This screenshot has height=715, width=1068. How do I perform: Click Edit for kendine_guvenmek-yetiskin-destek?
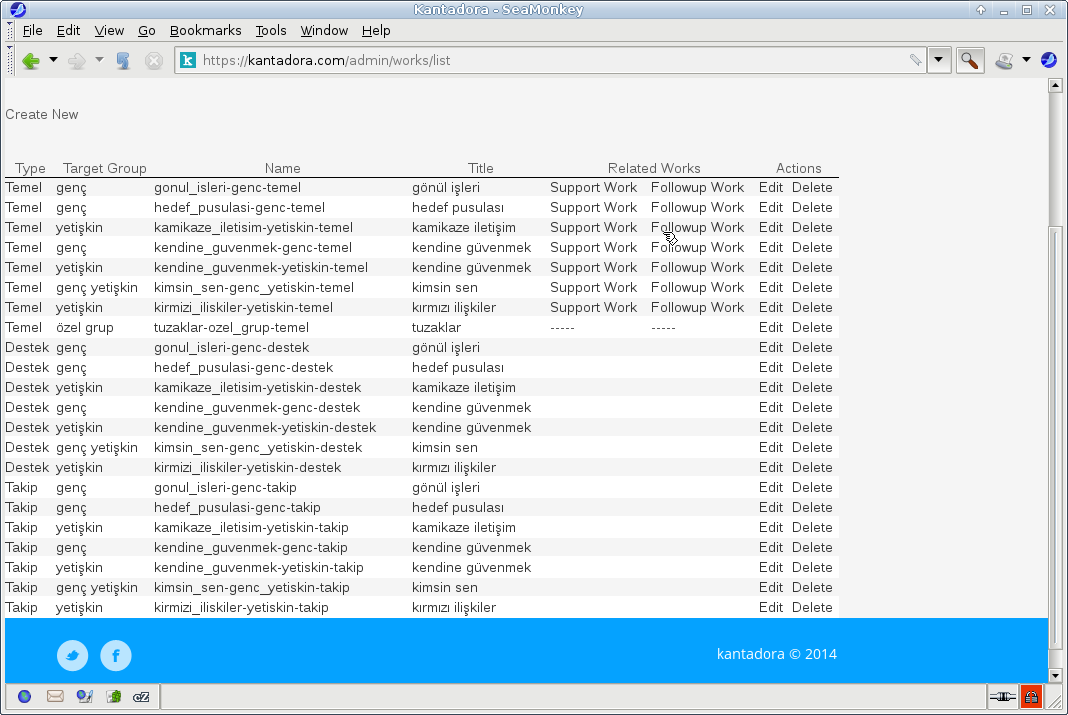click(770, 428)
